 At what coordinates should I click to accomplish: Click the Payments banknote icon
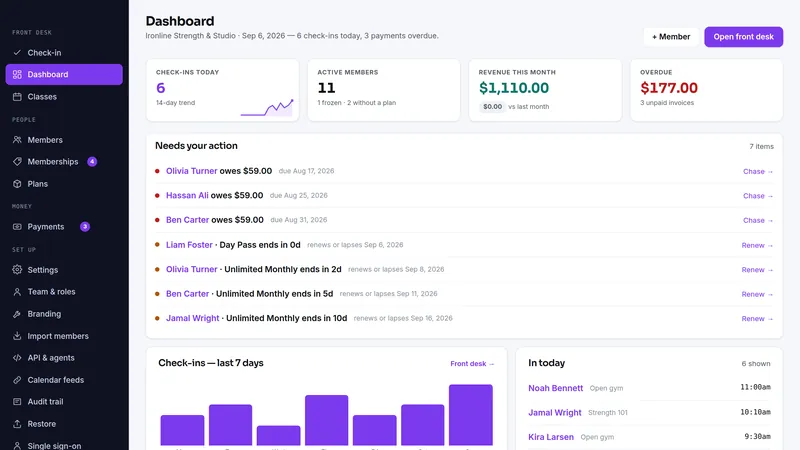coord(17,227)
